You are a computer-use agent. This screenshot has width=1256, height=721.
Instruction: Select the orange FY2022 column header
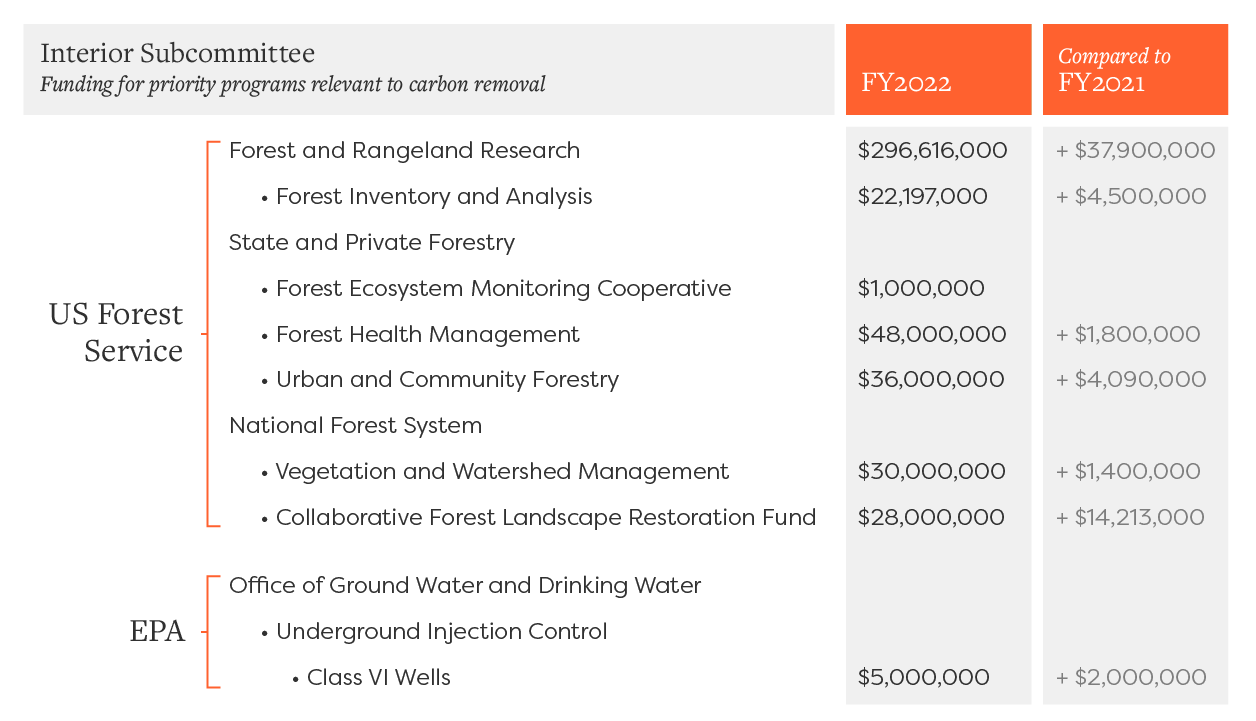pos(938,70)
